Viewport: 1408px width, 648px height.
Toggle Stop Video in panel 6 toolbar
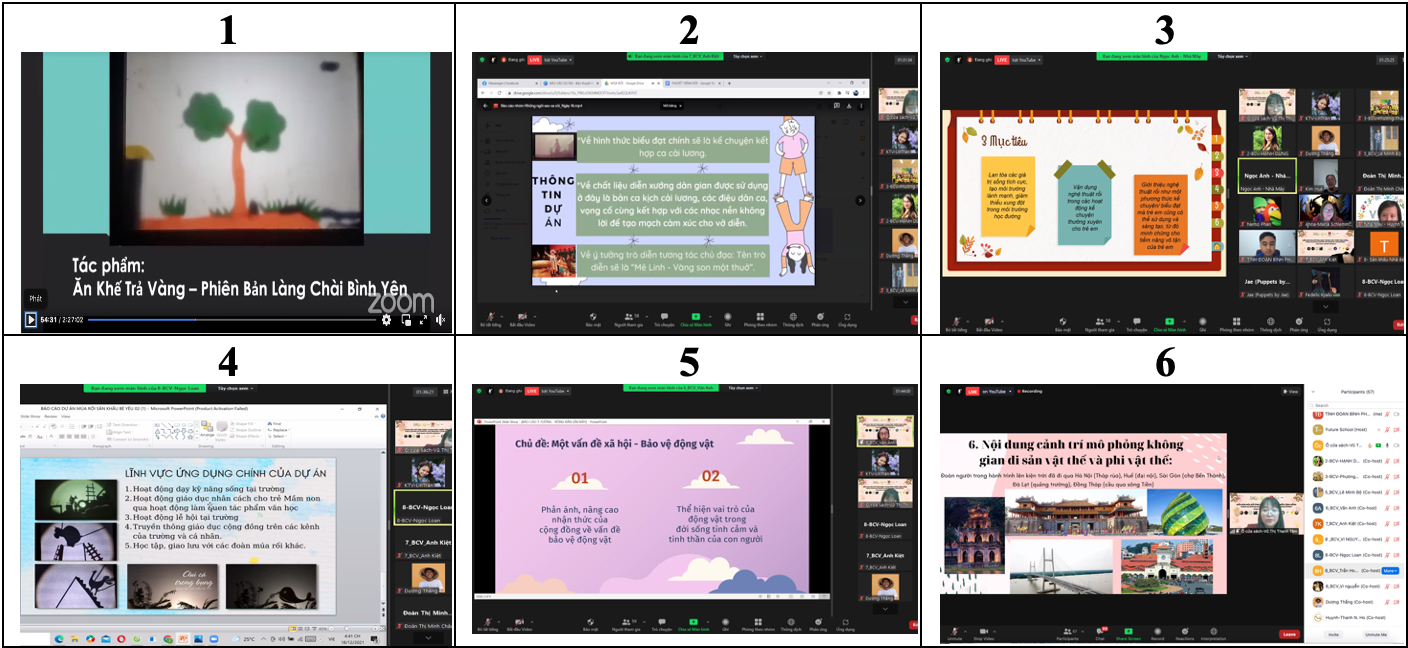click(984, 634)
